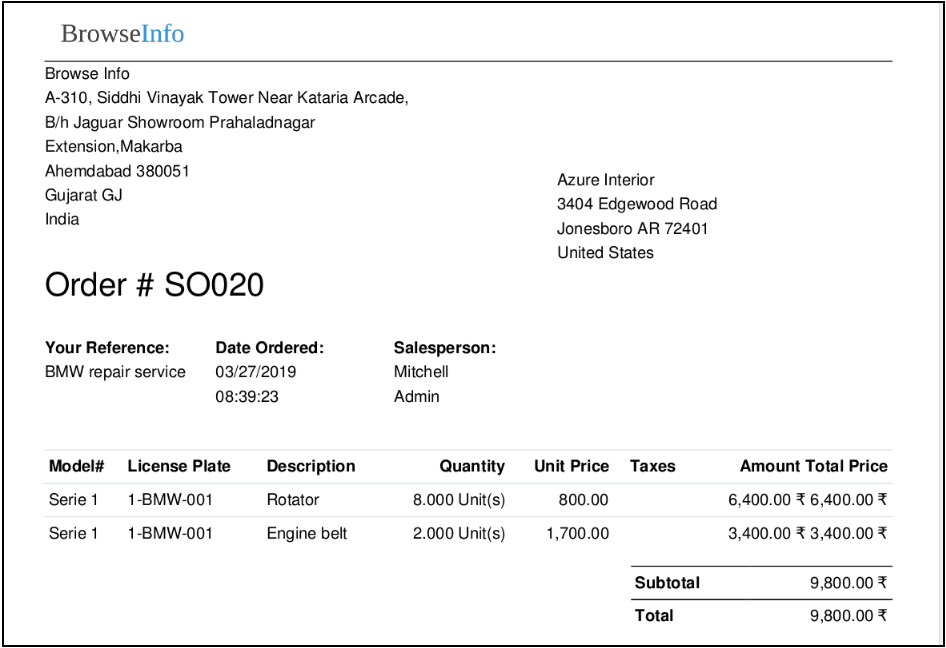Select the Rotator description cell
946x648 pixels.
pos(293,500)
